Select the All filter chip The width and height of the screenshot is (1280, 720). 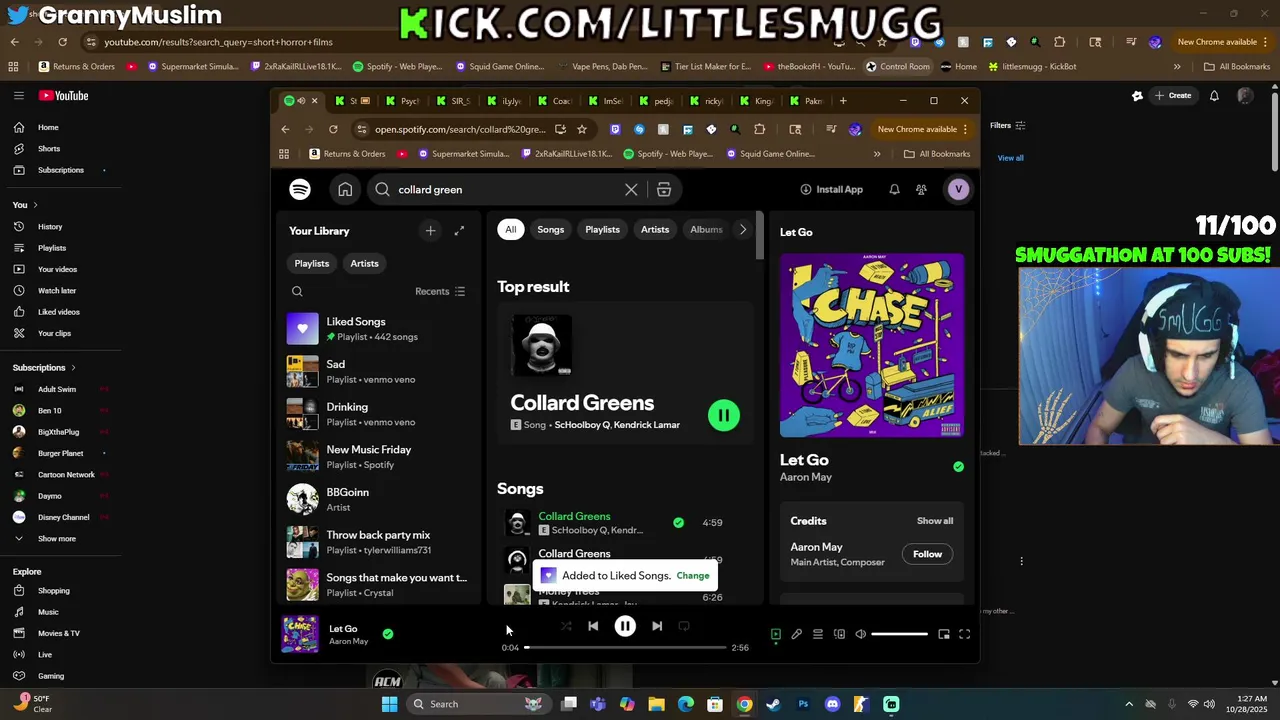click(510, 229)
